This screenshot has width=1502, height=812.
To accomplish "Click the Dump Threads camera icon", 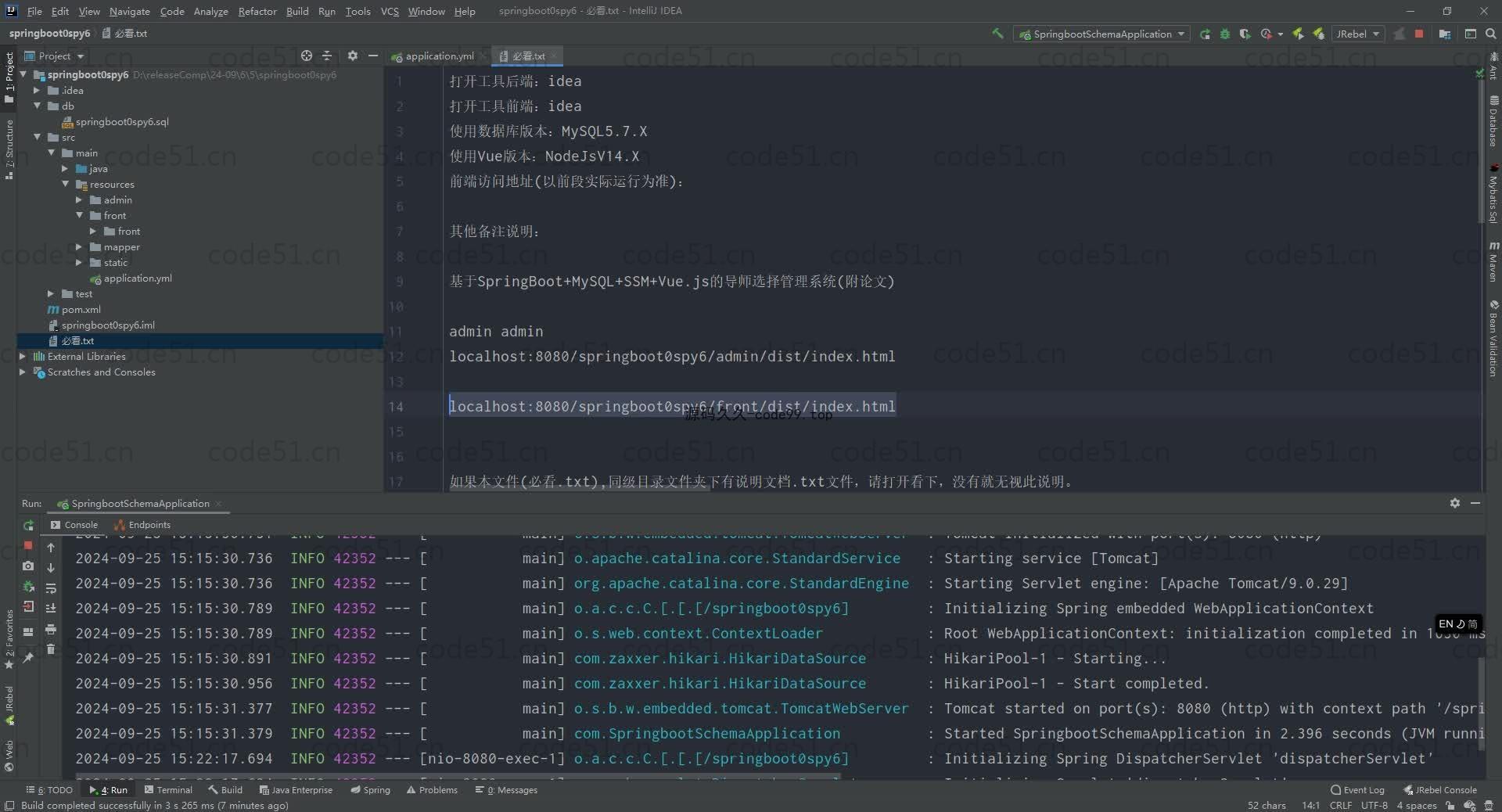I will pos(28,566).
